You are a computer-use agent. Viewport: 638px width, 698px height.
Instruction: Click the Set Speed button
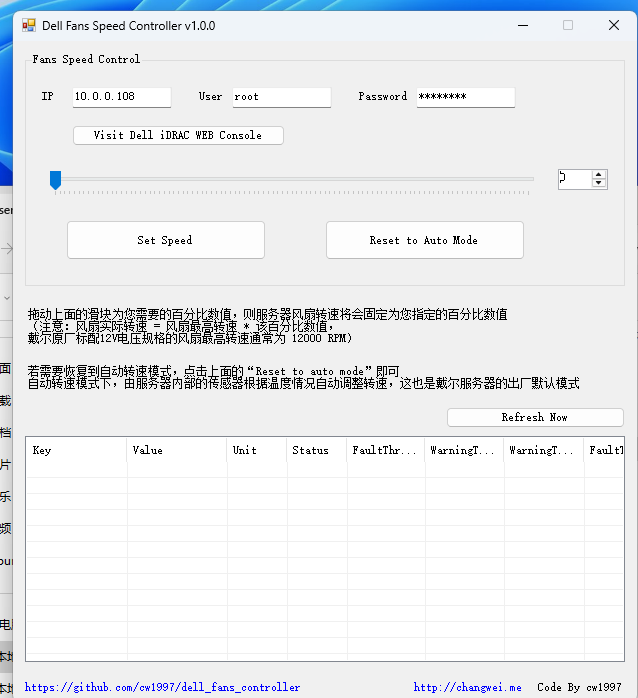click(x=166, y=240)
